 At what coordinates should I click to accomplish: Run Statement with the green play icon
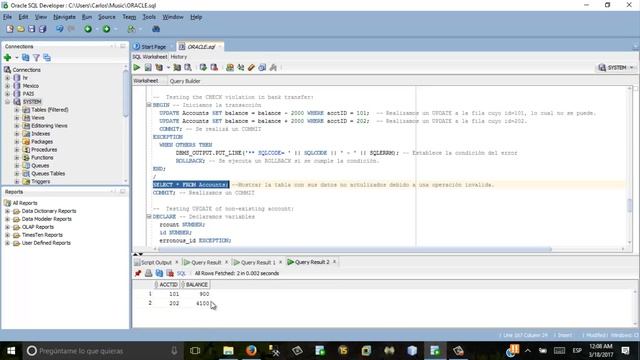(x=137, y=68)
